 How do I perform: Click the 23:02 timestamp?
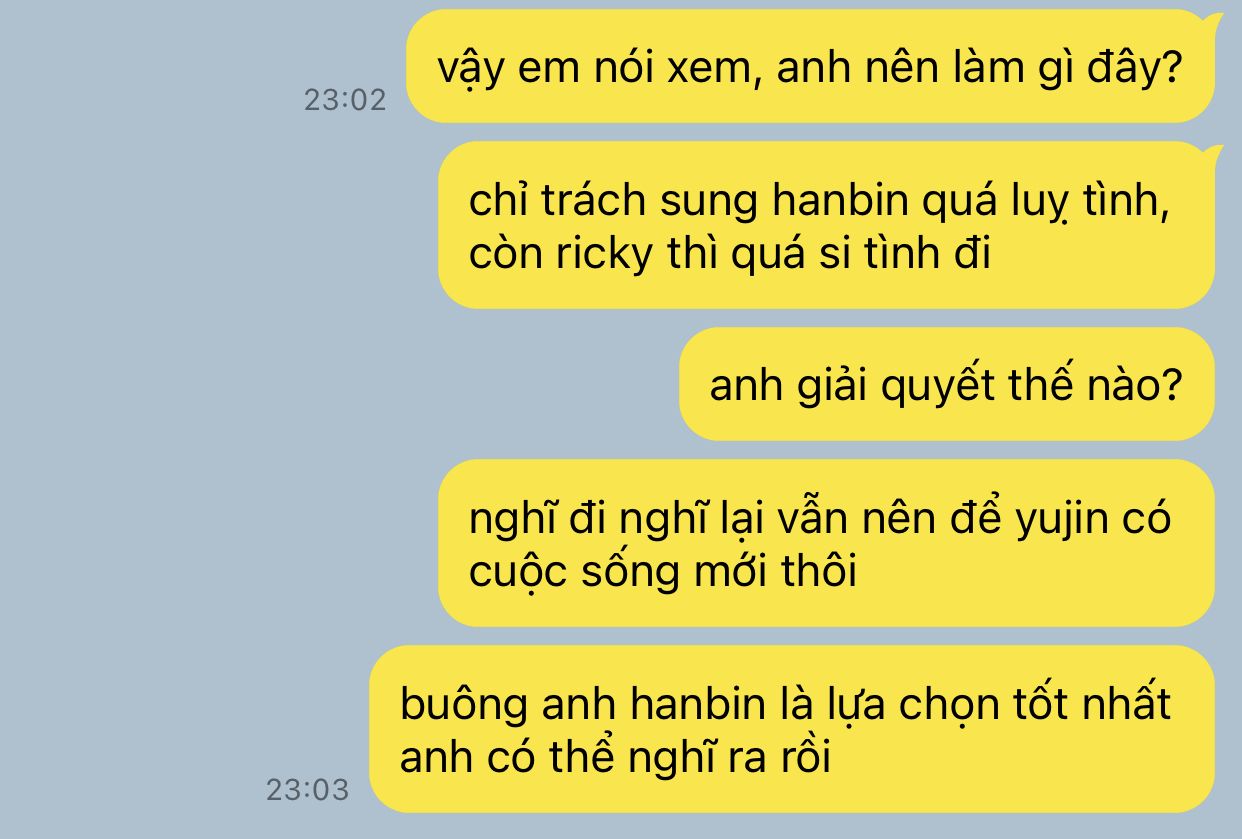pos(345,100)
